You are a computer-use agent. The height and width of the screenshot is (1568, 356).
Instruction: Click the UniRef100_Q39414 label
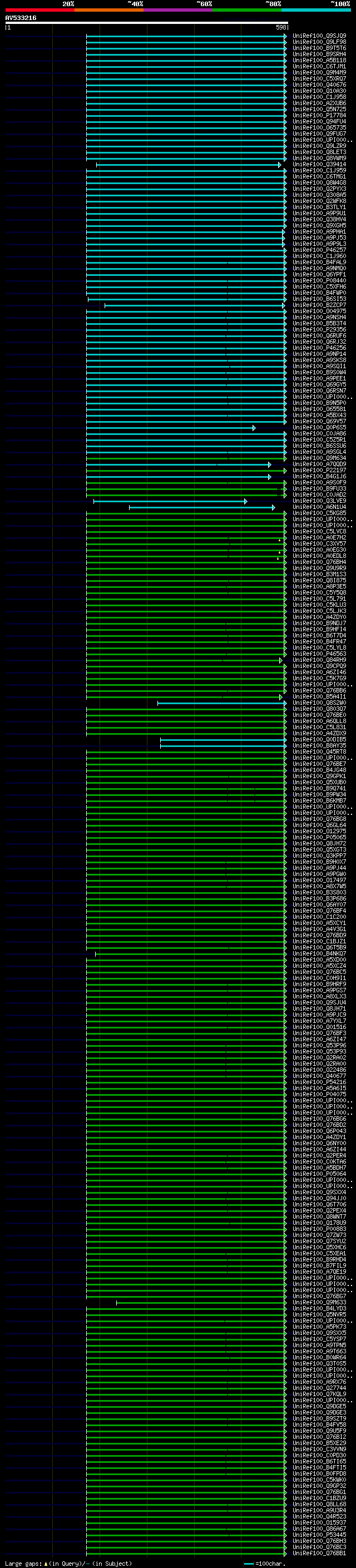(x=319, y=164)
